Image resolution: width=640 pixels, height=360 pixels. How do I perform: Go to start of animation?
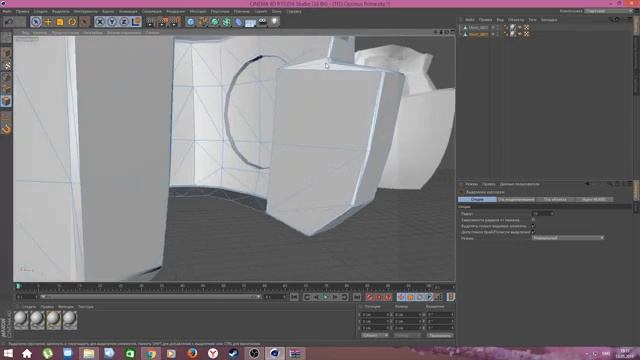294,297
